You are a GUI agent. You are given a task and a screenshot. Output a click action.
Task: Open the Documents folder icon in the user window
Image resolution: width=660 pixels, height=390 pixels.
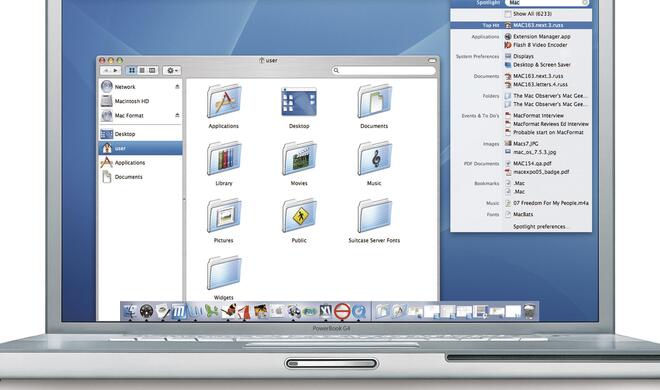[374, 101]
